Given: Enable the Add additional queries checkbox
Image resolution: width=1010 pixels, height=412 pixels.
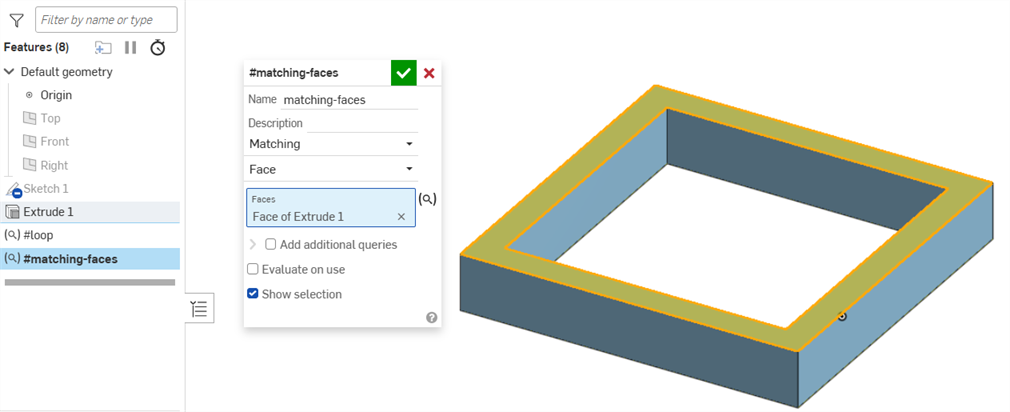Looking at the screenshot, I should [271, 244].
